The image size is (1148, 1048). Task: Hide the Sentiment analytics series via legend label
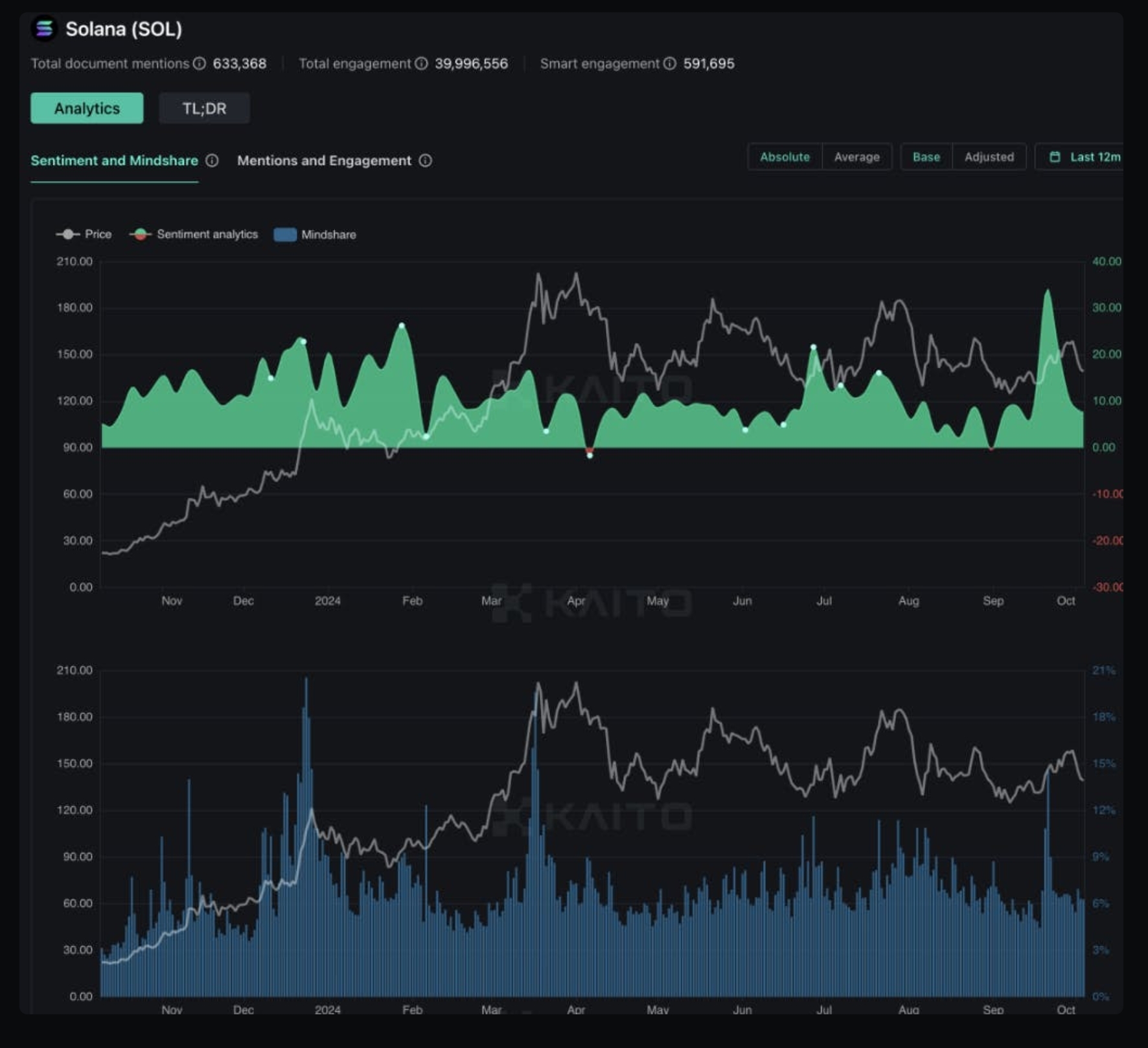coord(207,234)
